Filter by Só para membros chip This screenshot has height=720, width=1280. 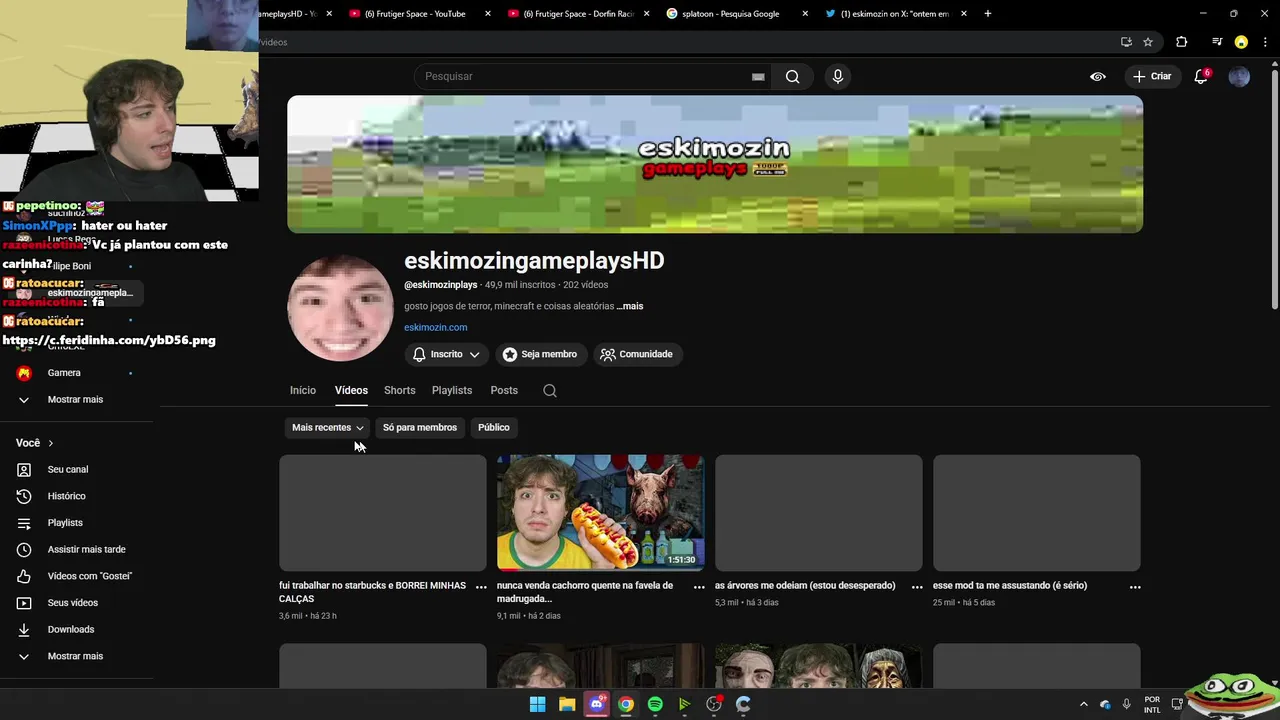tap(420, 427)
